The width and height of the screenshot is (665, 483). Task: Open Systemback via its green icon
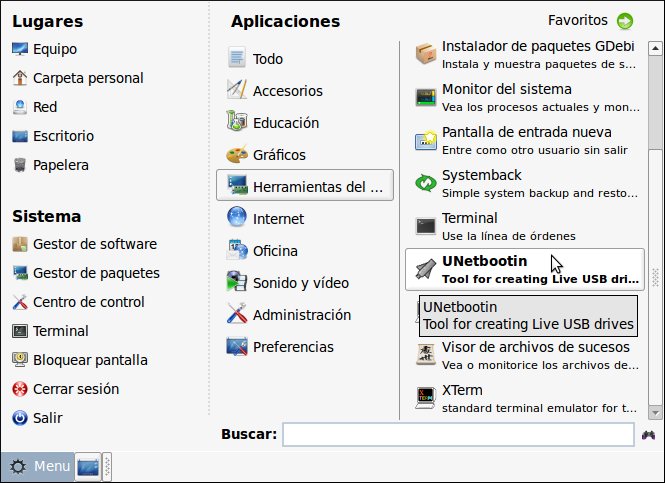[x=426, y=183]
